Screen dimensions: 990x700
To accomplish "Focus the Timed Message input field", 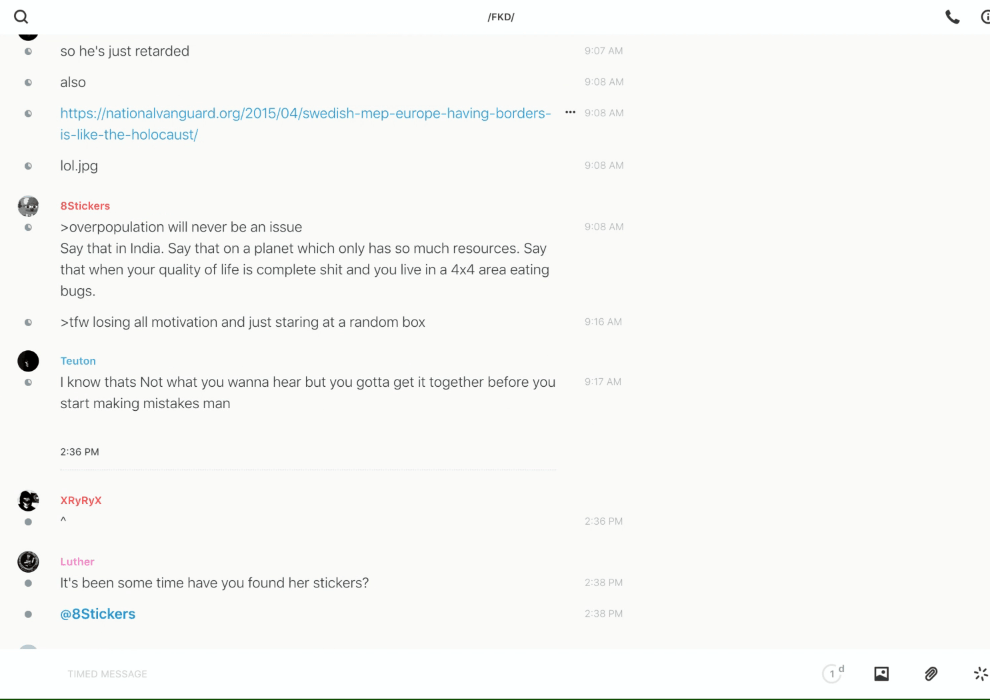I will pos(400,674).
